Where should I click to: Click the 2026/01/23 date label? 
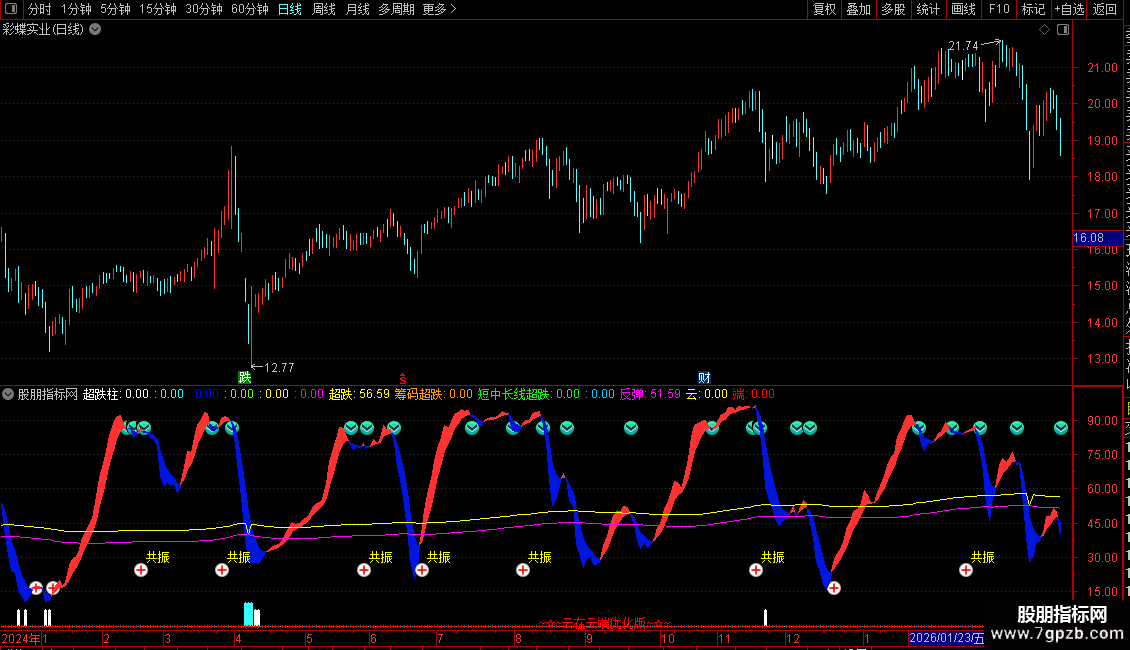[946, 638]
